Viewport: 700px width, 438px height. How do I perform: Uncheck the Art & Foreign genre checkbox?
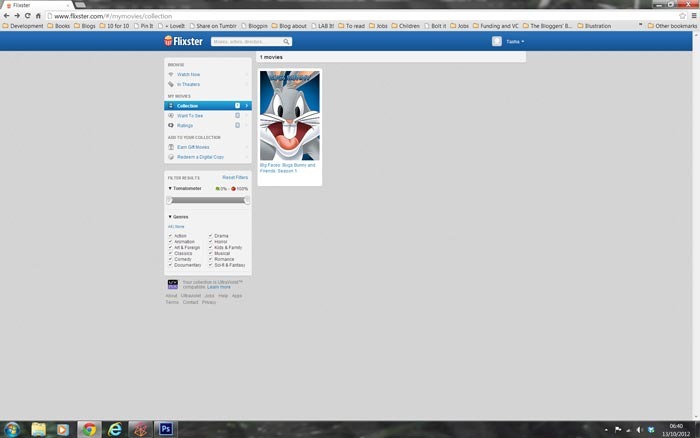(170, 247)
